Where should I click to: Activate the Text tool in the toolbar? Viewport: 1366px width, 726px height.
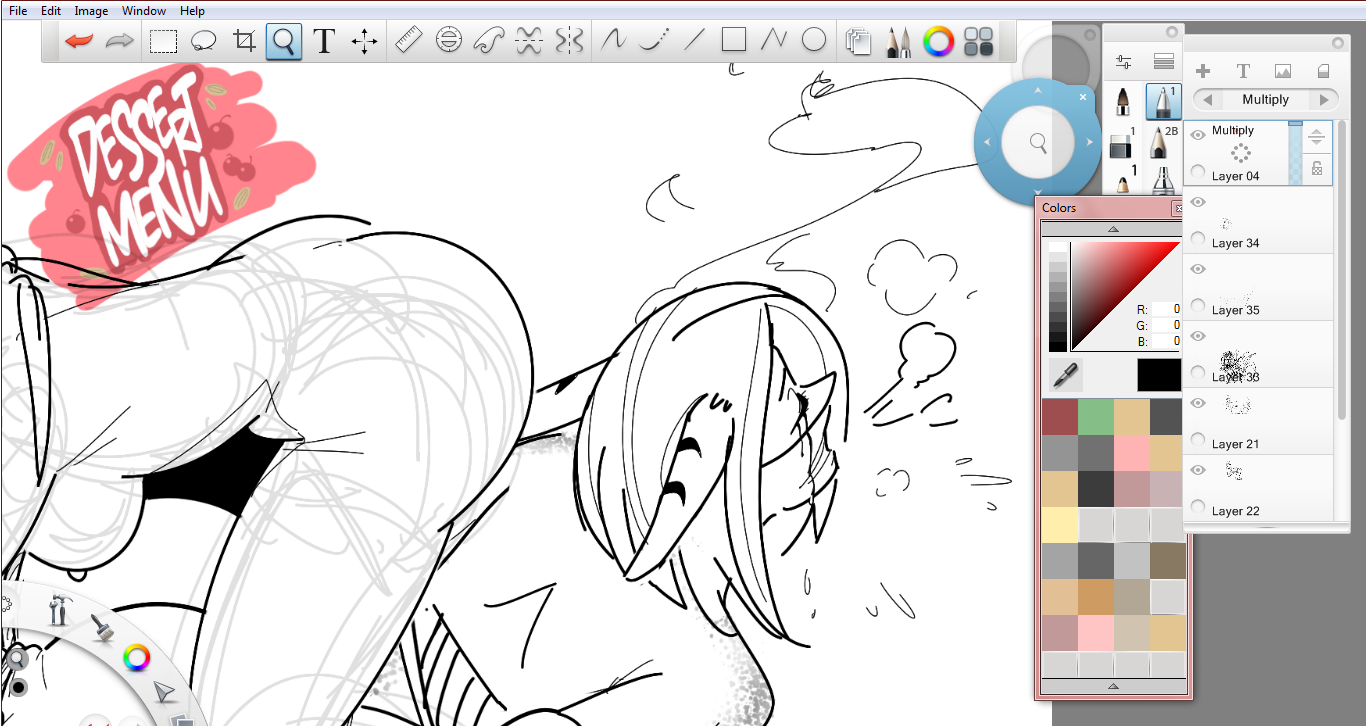323,41
